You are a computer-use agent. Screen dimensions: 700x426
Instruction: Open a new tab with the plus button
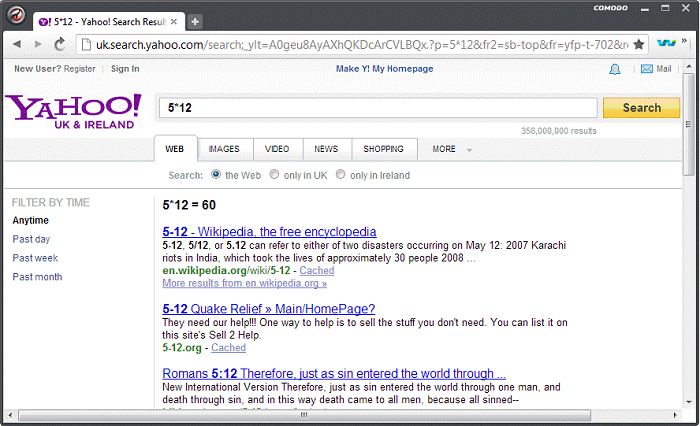click(x=195, y=21)
